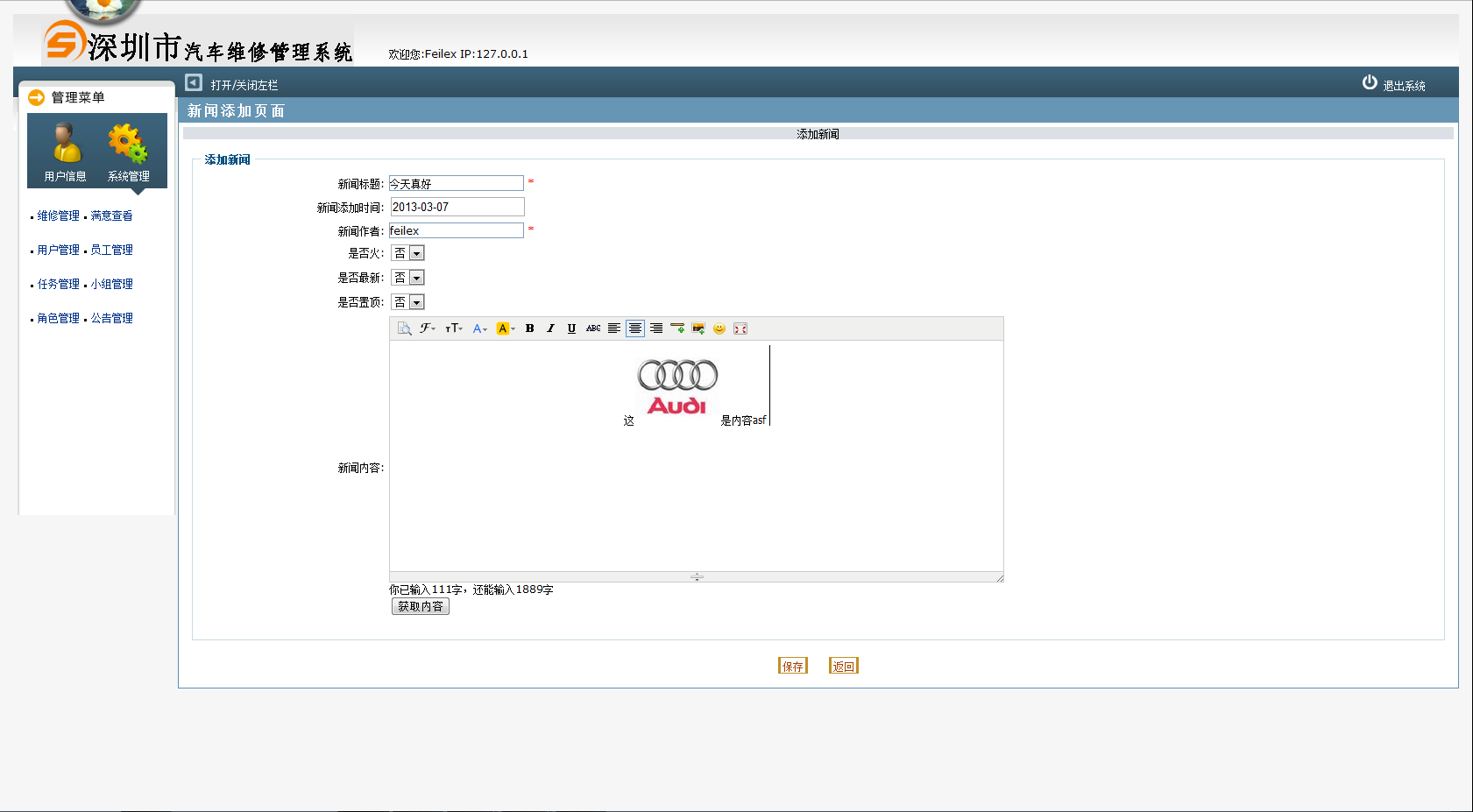Open 小组管理 menu link
This screenshot has height=812, width=1473.
(112, 284)
